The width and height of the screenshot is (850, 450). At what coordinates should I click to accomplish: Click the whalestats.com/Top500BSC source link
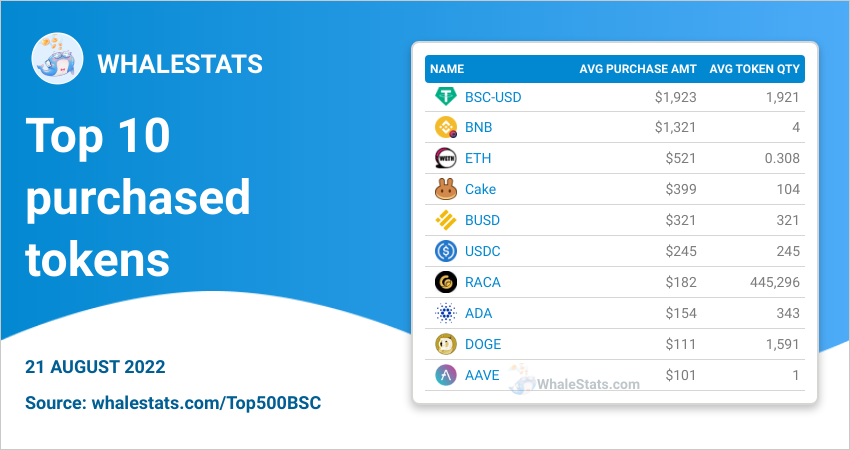click(207, 403)
